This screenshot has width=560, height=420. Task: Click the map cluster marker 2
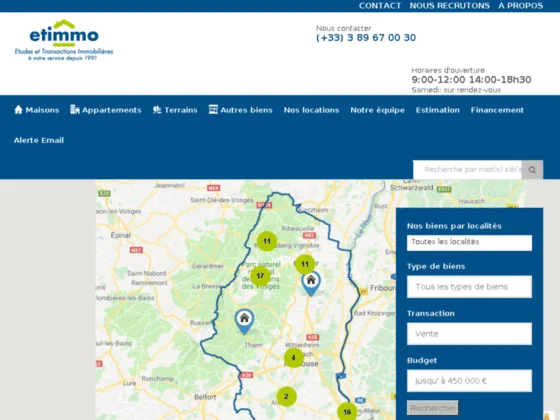(286, 396)
